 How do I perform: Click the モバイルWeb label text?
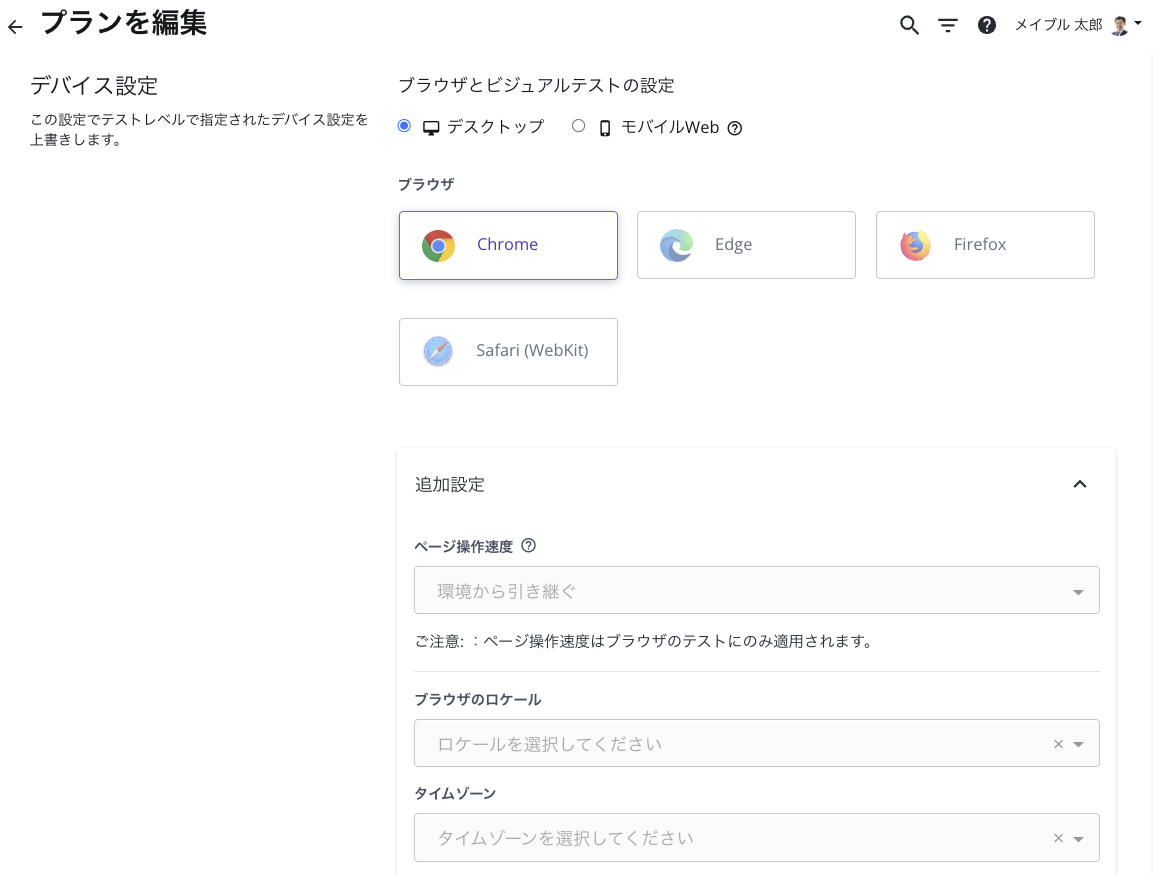[670, 127]
